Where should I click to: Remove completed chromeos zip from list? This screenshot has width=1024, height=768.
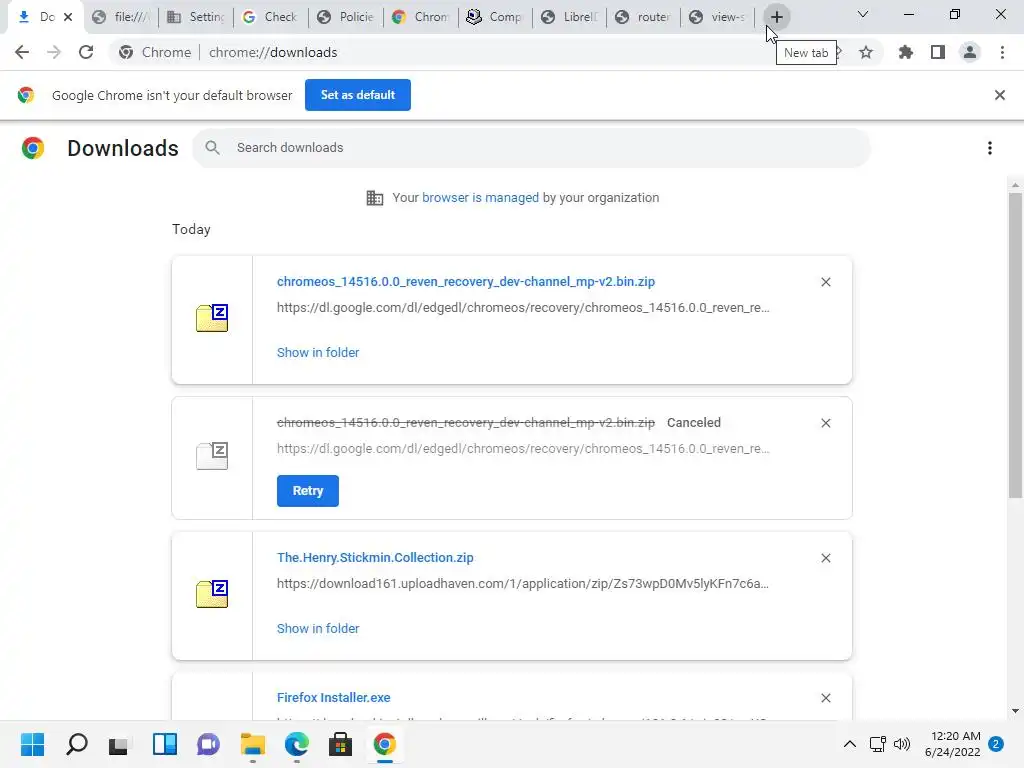click(825, 282)
